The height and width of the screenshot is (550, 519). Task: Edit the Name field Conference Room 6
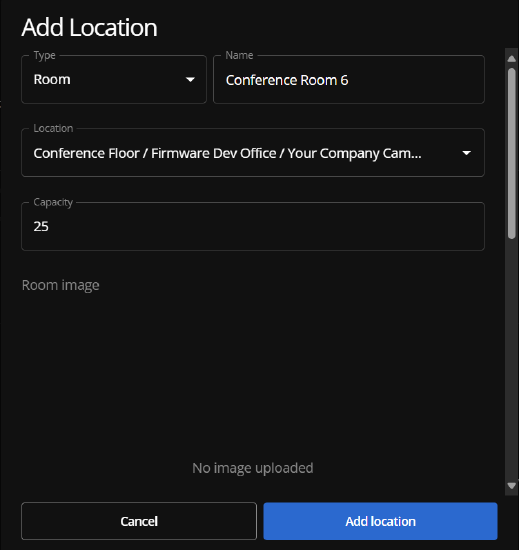[349, 80]
